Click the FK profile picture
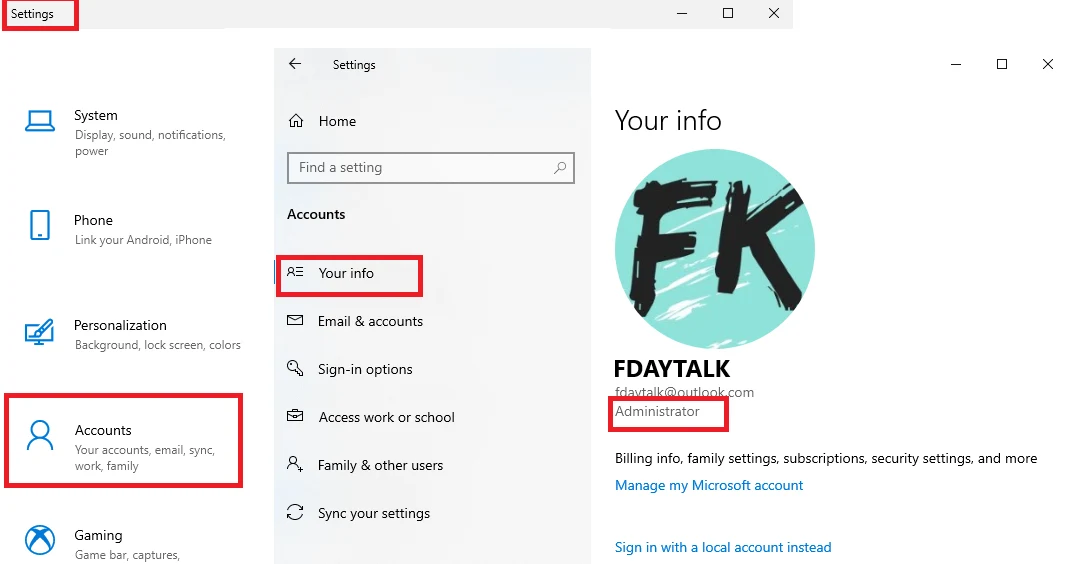Screen dimensions: 1077x564 tap(715, 249)
